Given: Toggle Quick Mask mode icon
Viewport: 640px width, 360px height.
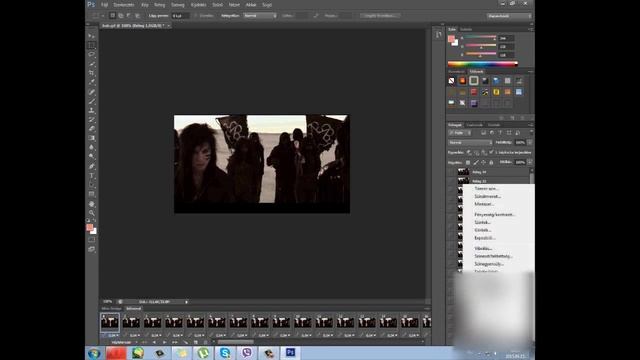Looking at the screenshot, I should (91, 240).
